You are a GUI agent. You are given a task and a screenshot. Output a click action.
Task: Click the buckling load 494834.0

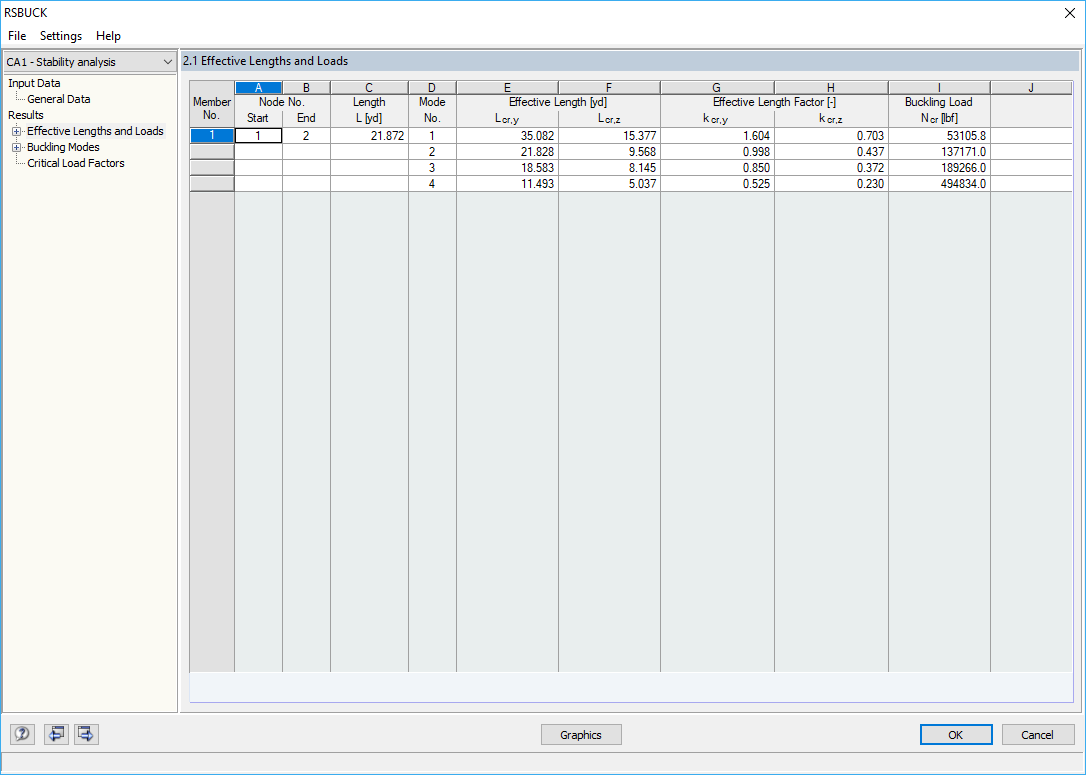pyautogui.click(x=939, y=184)
